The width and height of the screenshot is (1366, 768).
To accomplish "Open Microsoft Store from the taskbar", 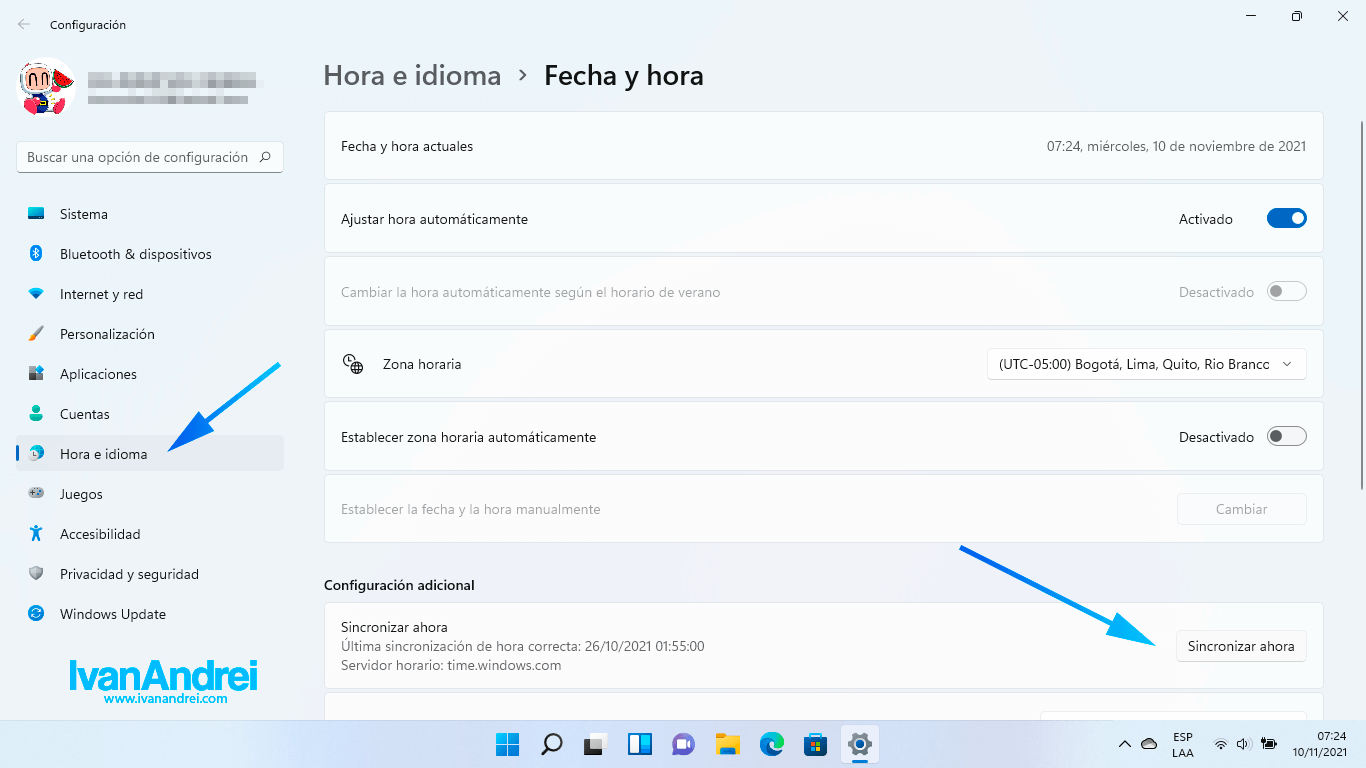I will click(815, 744).
